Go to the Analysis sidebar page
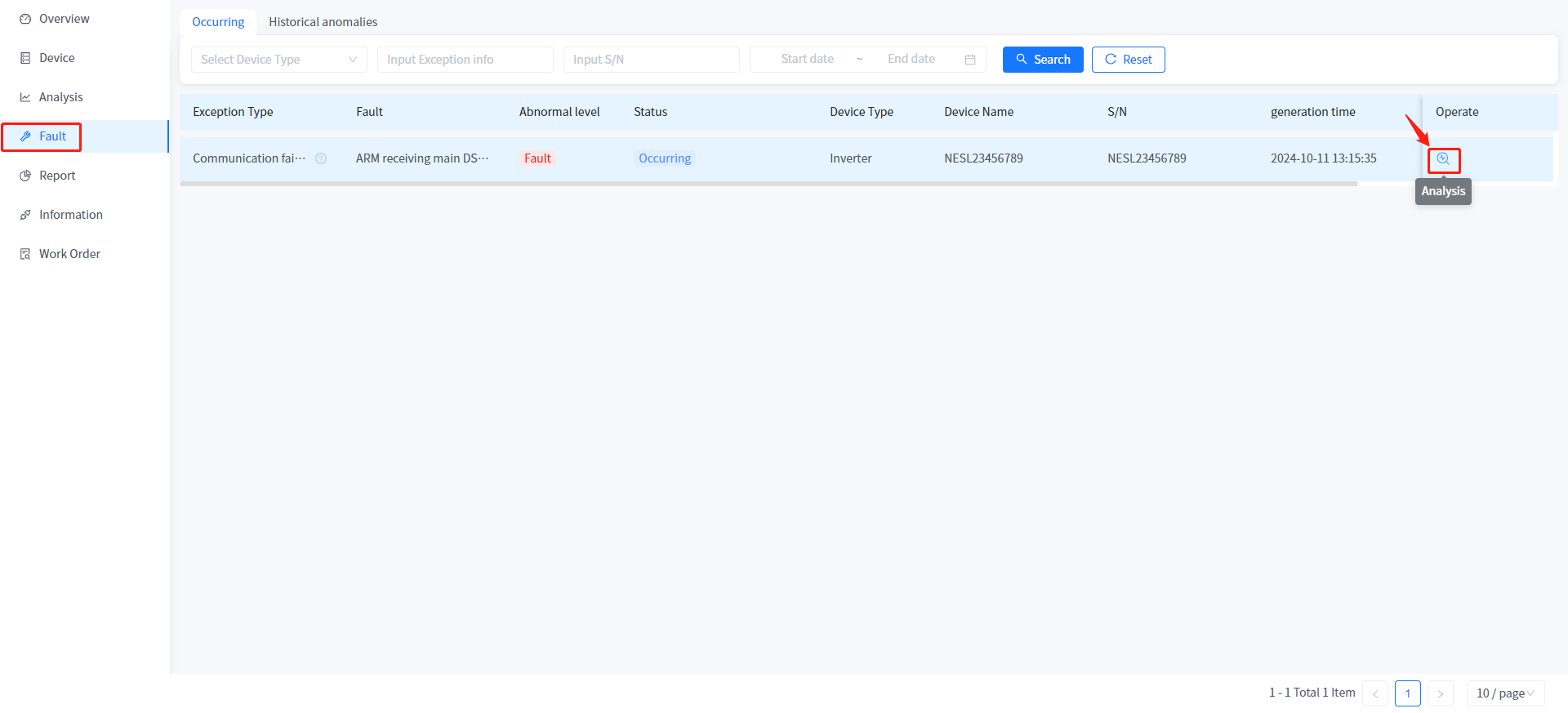 click(60, 97)
